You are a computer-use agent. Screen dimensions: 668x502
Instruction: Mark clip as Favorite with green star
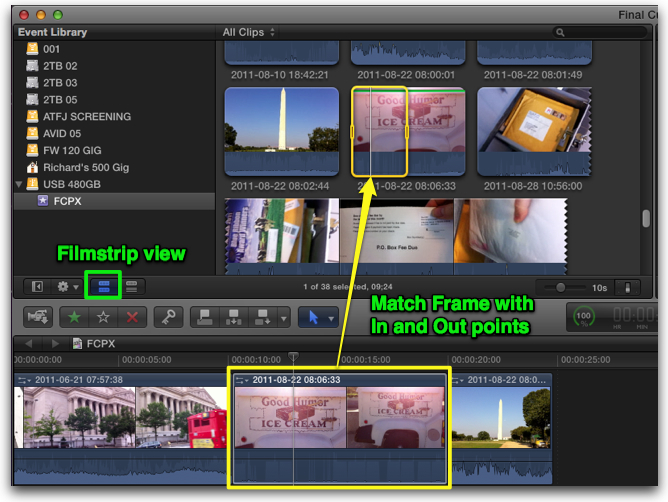pyautogui.click(x=74, y=317)
